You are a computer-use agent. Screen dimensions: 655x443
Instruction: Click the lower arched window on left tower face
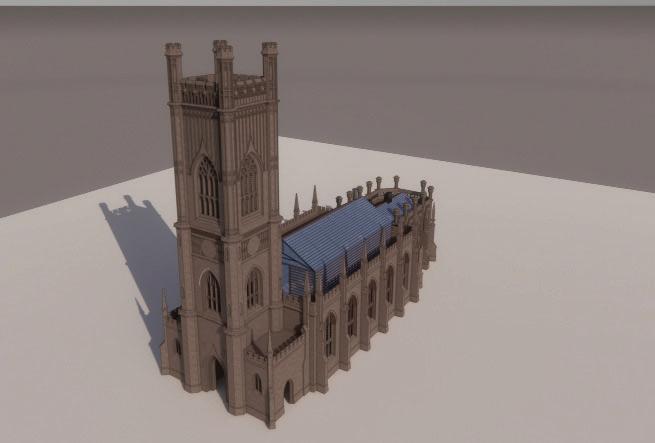213,293
